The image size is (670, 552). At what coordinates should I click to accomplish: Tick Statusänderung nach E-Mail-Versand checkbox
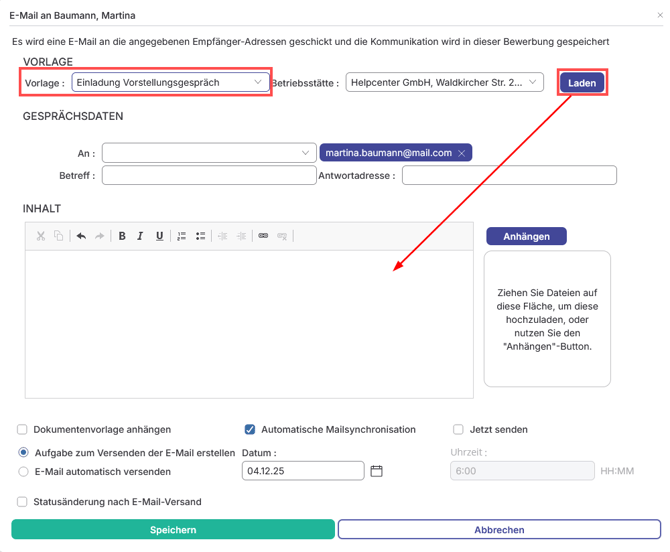[23, 501]
